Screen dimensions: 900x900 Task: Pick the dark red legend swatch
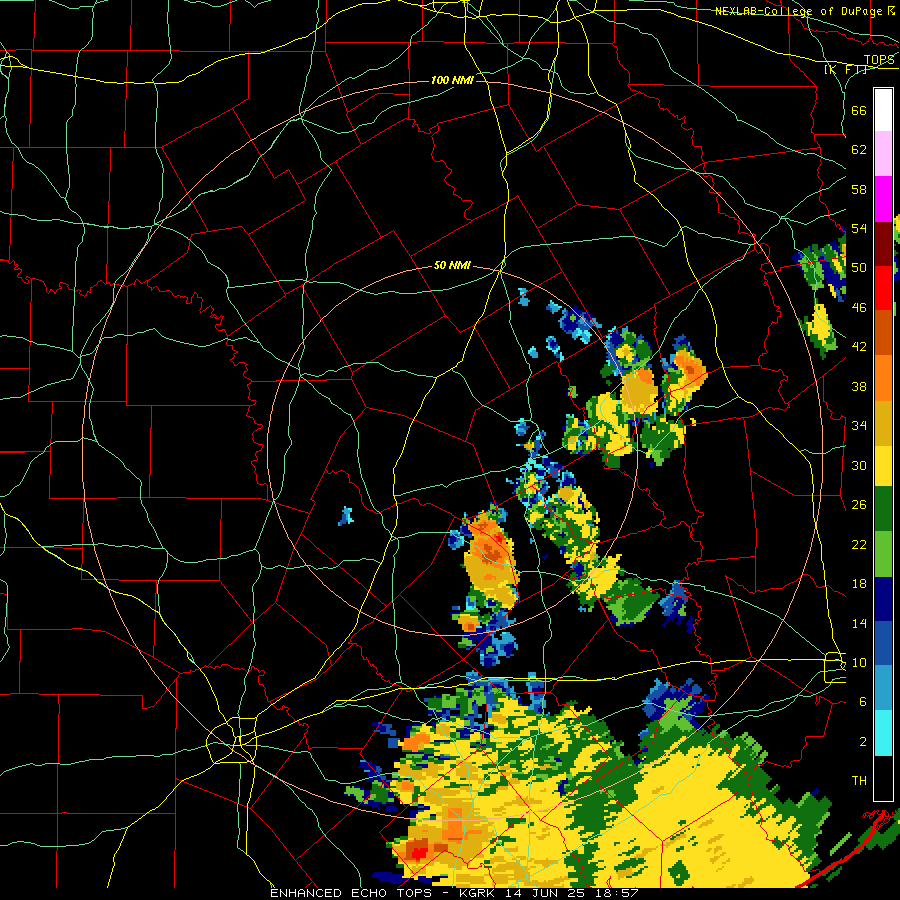pyautogui.click(x=883, y=244)
